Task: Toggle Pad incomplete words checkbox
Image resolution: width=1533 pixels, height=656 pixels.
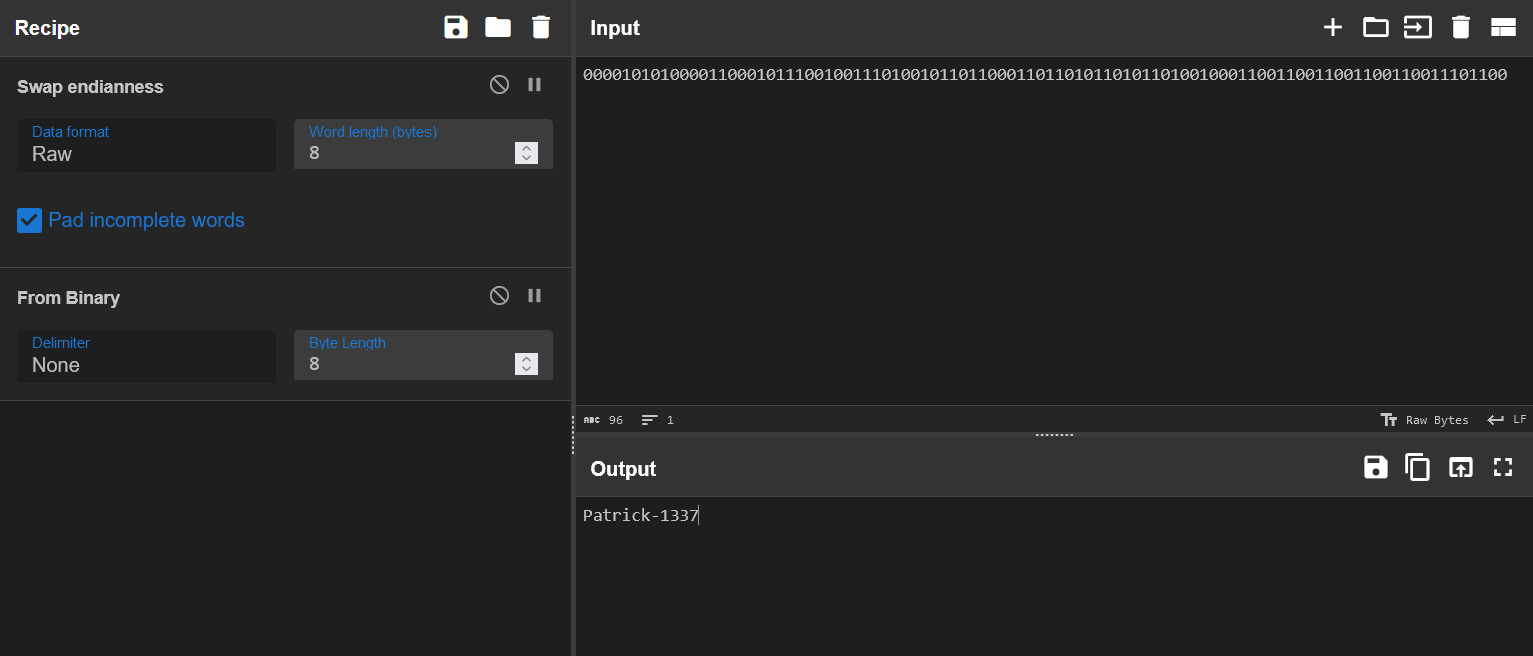Action: pyautogui.click(x=30, y=220)
